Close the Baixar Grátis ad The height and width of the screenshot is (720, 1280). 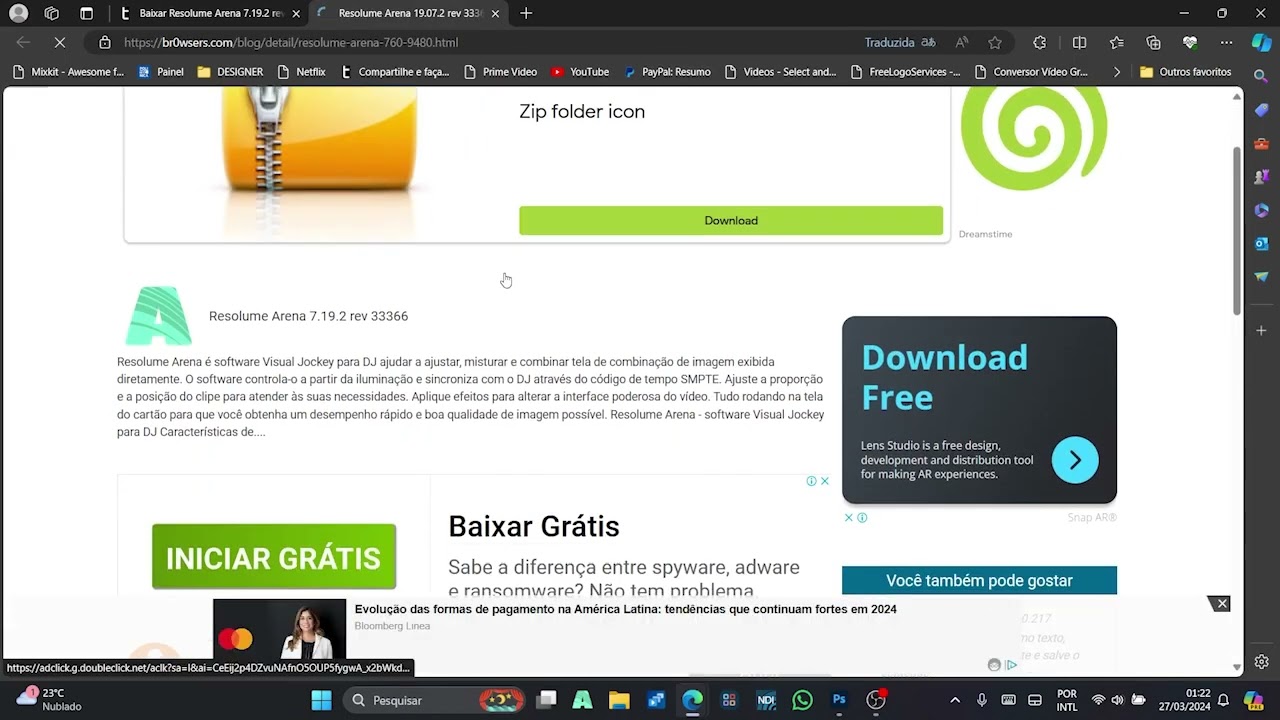click(825, 481)
